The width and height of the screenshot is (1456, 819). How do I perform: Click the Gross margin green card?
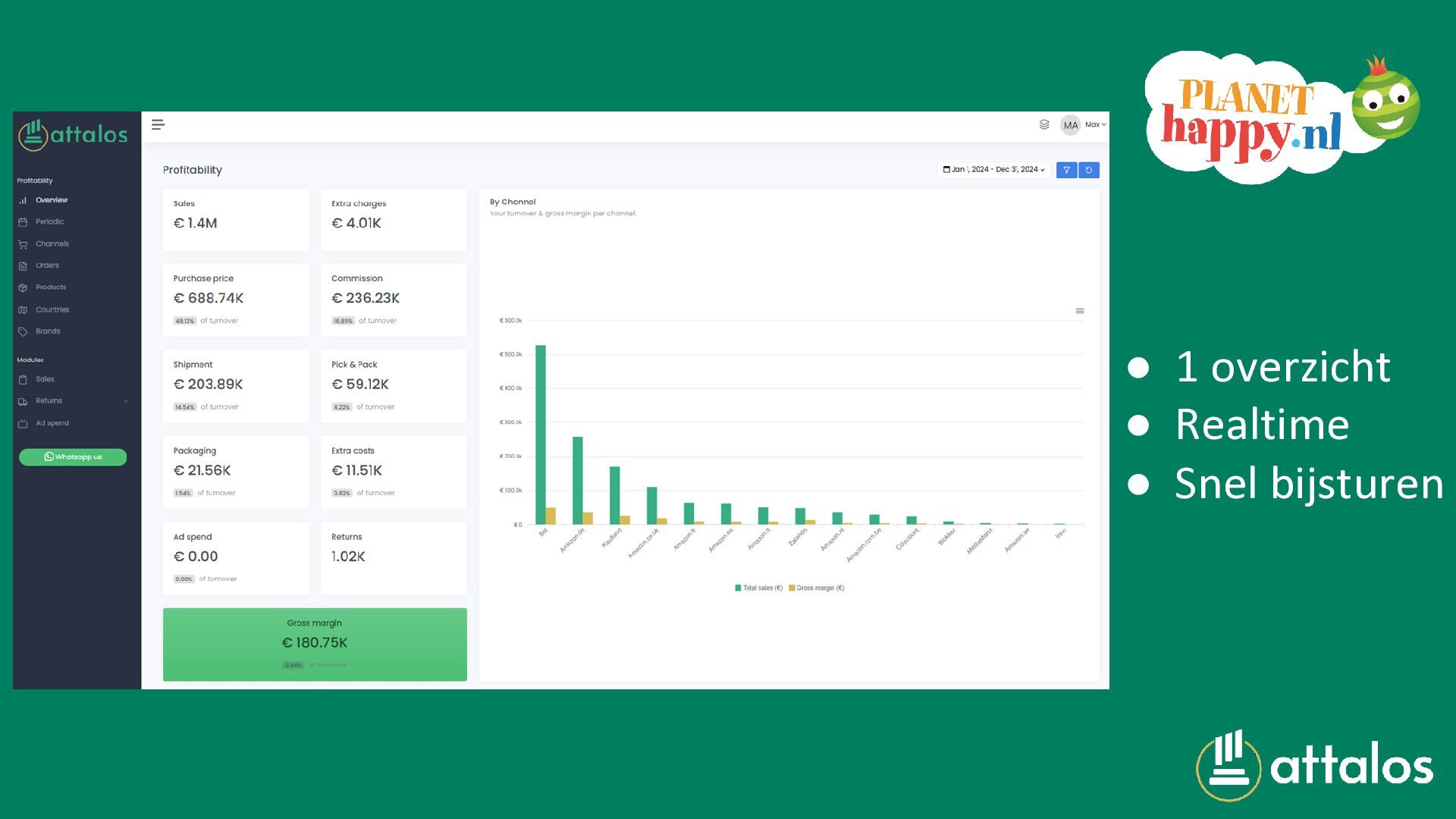[x=315, y=644]
